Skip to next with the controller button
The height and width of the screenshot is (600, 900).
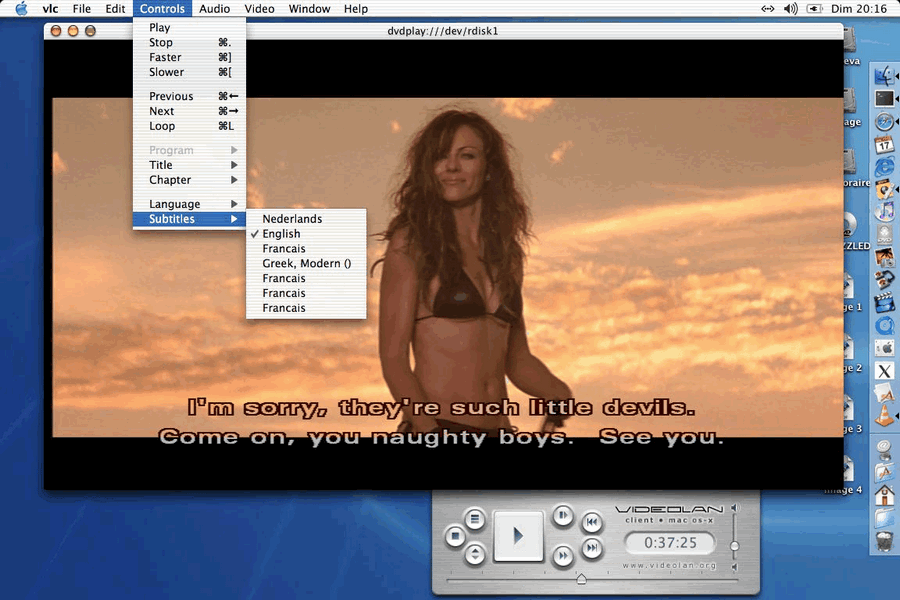(x=592, y=548)
